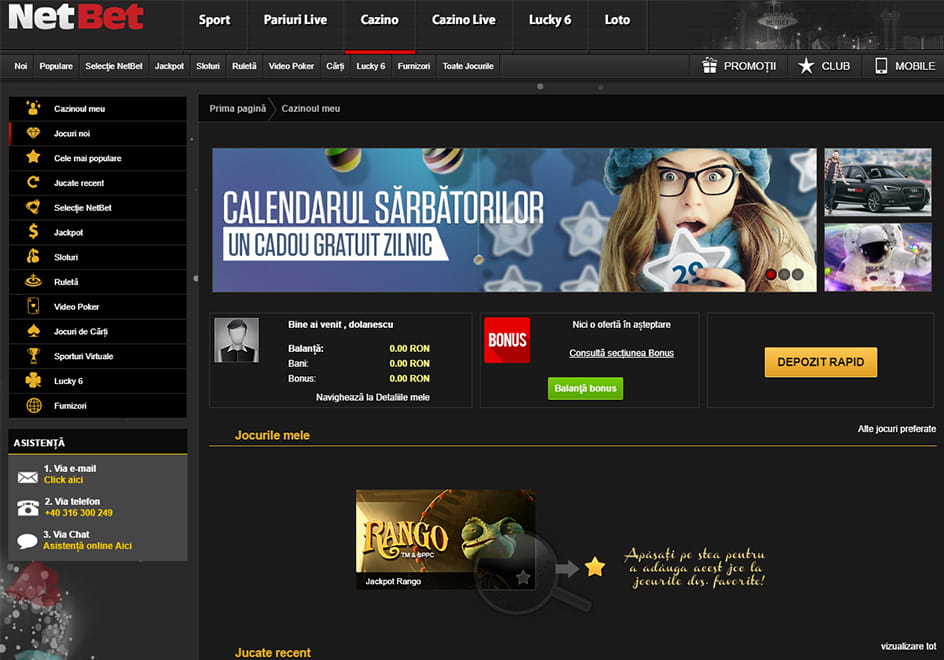944x660 pixels.
Task: Open Toate Jocurile in the submenu bar
Action: coord(468,66)
